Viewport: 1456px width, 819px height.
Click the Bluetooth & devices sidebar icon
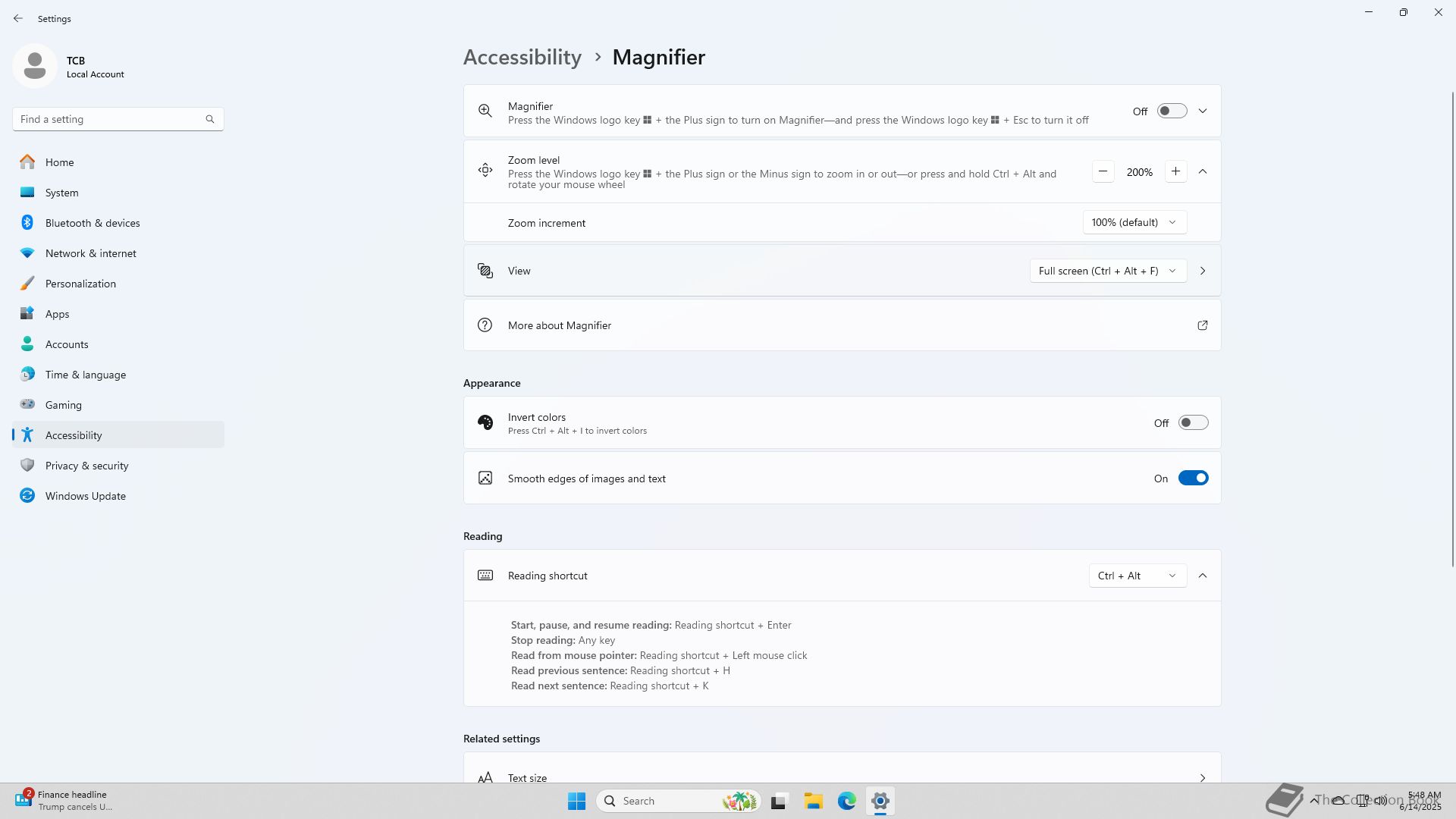pyautogui.click(x=27, y=223)
